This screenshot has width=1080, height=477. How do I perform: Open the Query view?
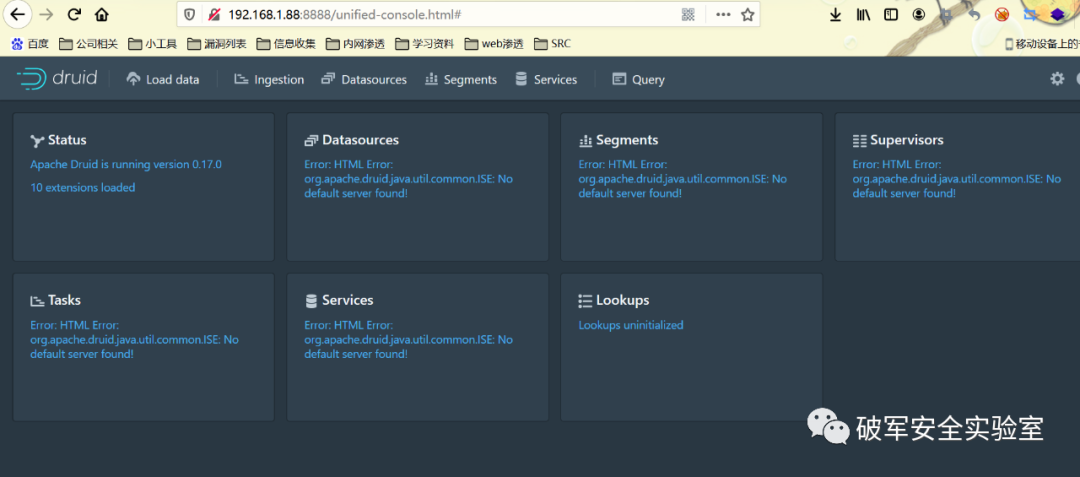pos(638,79)
